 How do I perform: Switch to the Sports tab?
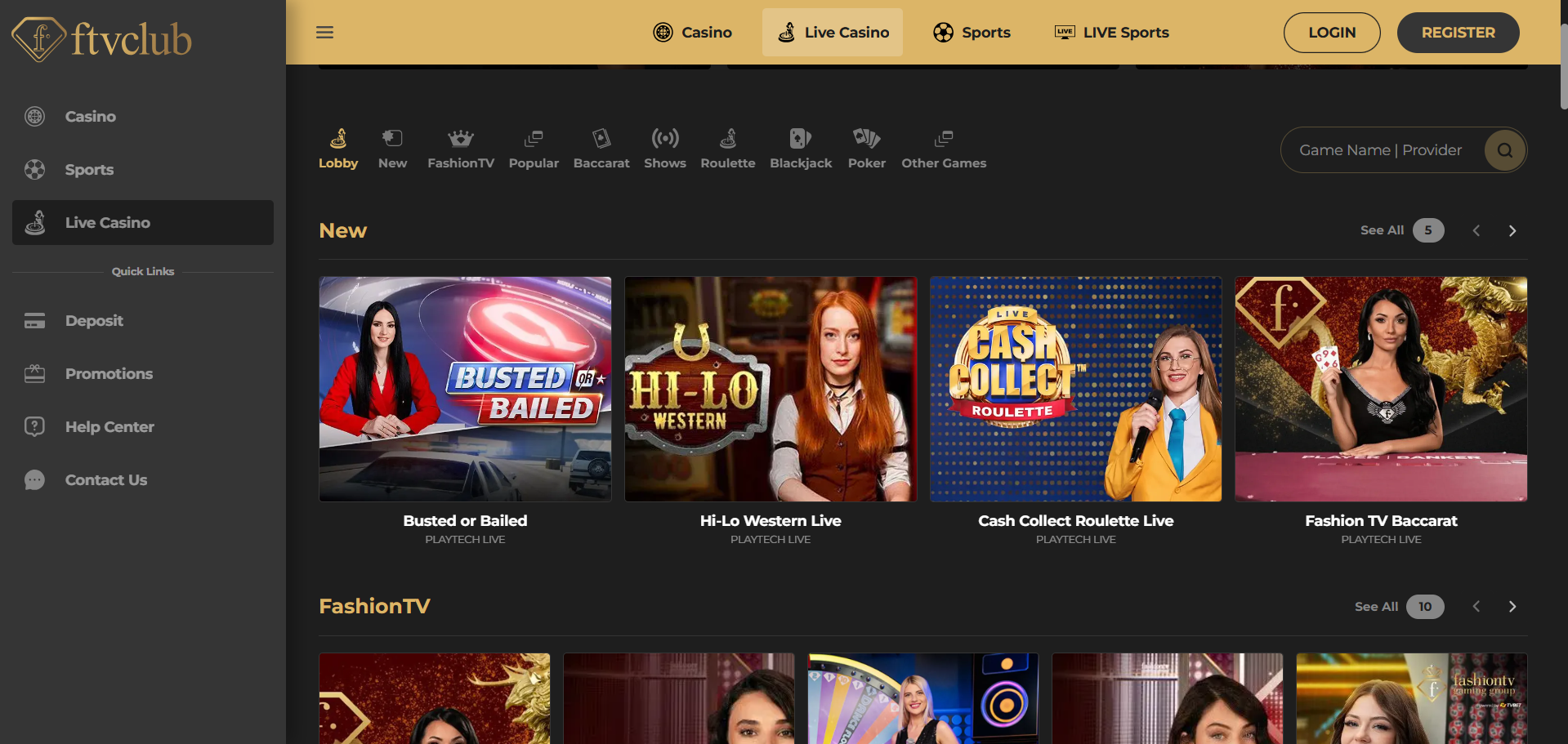[972, 32]
